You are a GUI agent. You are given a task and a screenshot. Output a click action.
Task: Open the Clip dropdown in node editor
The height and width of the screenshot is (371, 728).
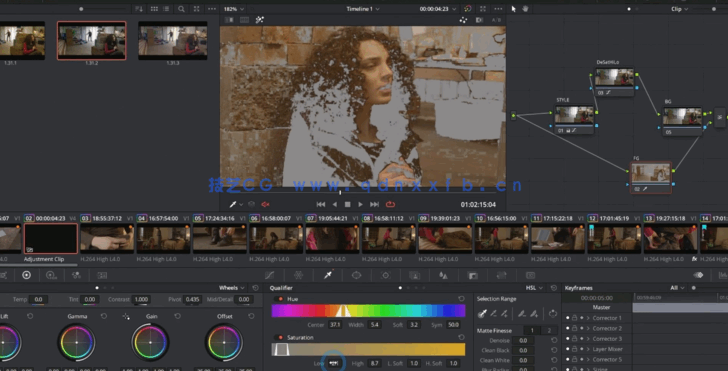pyautogui.click(x=679, y=9)
